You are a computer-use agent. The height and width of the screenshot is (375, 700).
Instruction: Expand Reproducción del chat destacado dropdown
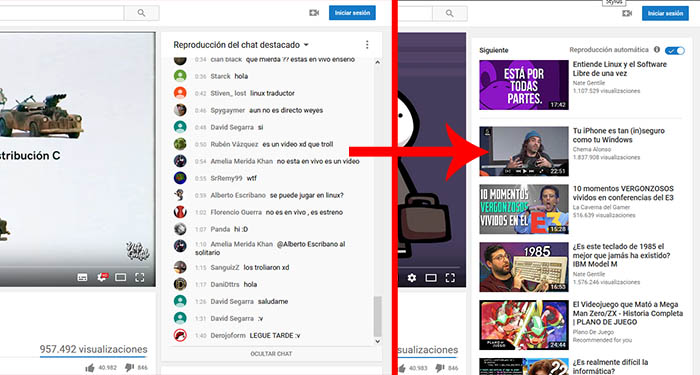[306, 45]
